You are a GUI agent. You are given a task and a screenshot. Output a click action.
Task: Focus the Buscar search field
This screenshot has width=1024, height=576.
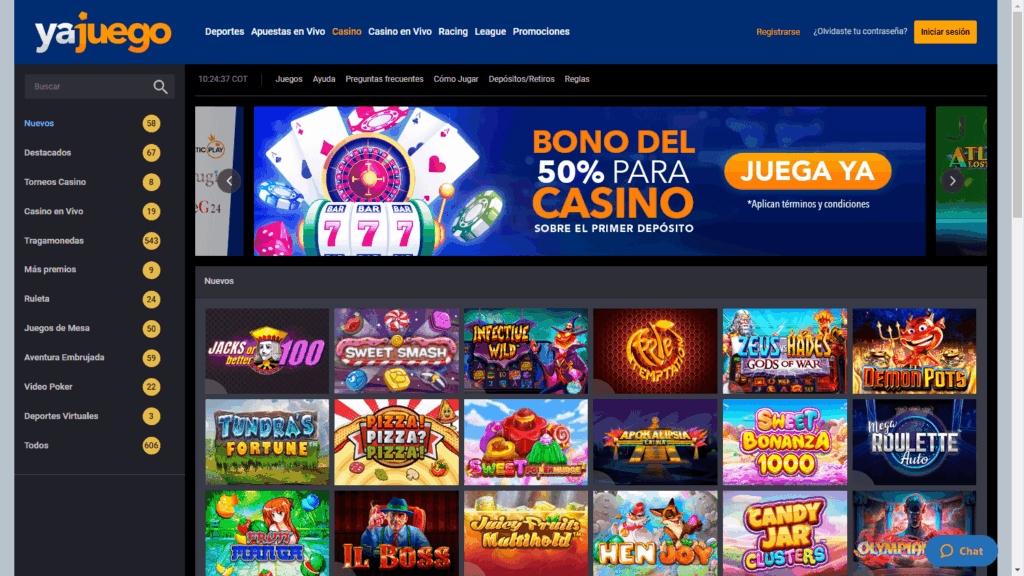[x=88, y=87]
